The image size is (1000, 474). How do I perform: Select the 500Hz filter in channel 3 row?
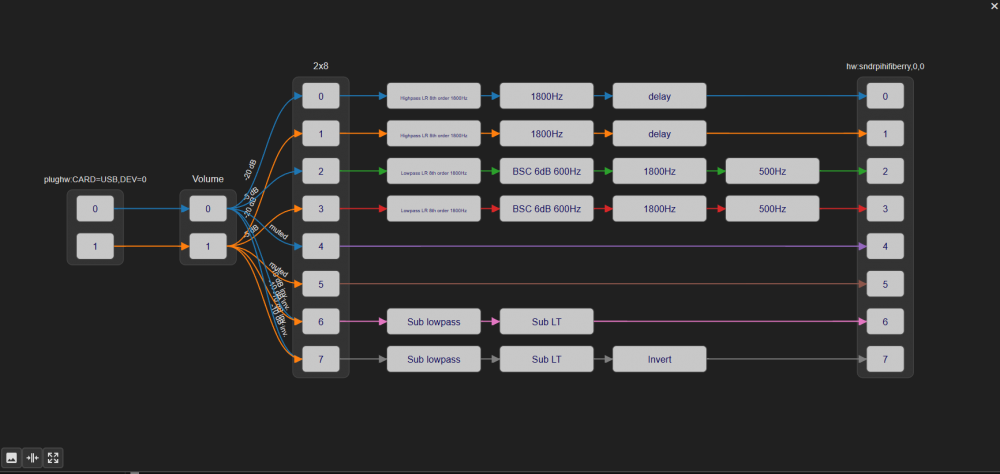tap(772, 209)
